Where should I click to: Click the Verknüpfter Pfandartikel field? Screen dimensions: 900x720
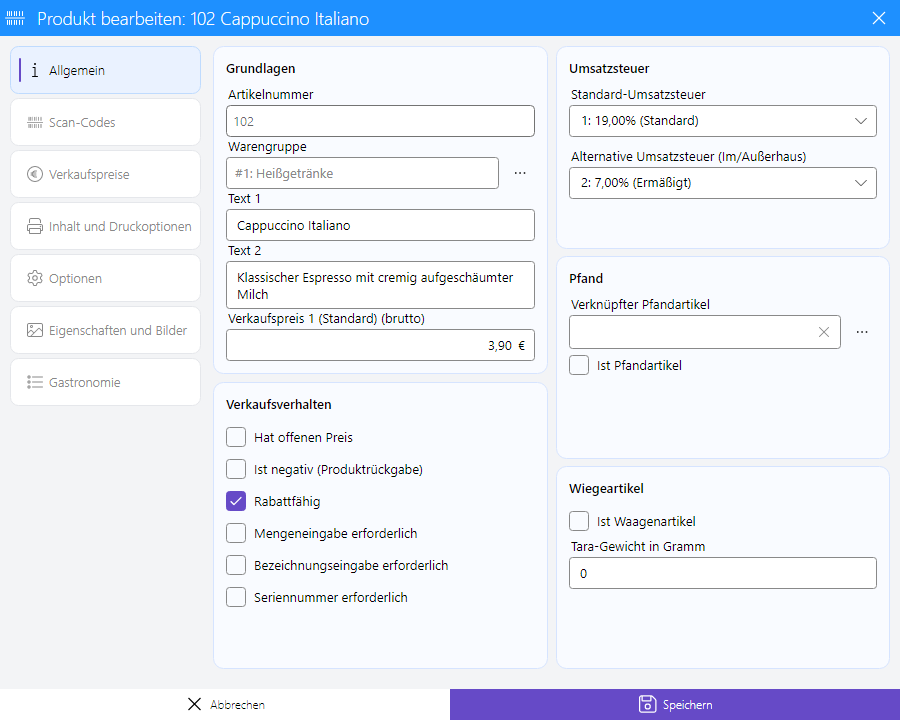(x=705, y=332)
